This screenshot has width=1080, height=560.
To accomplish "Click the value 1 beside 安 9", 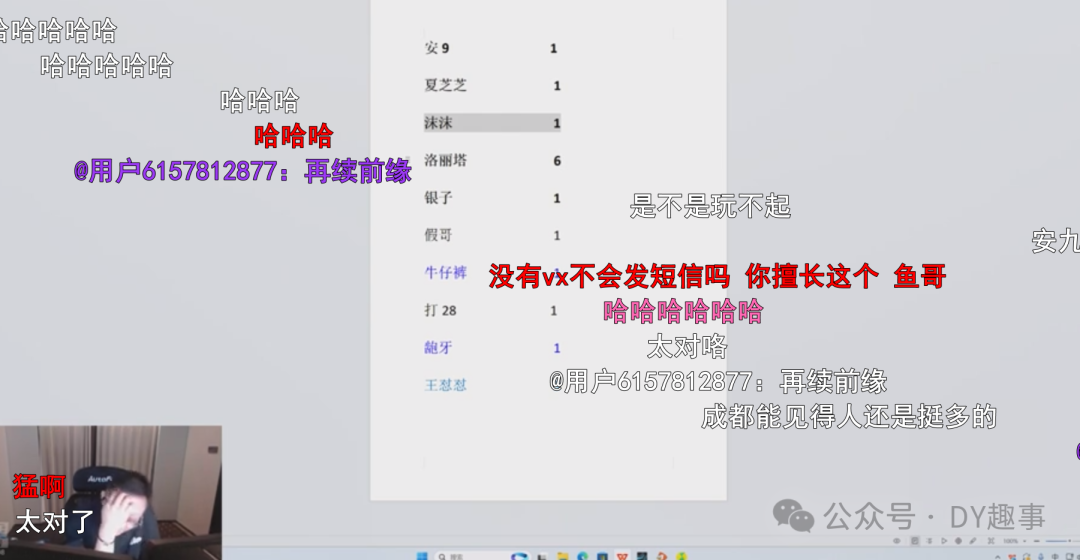I will tap(553, 48).
